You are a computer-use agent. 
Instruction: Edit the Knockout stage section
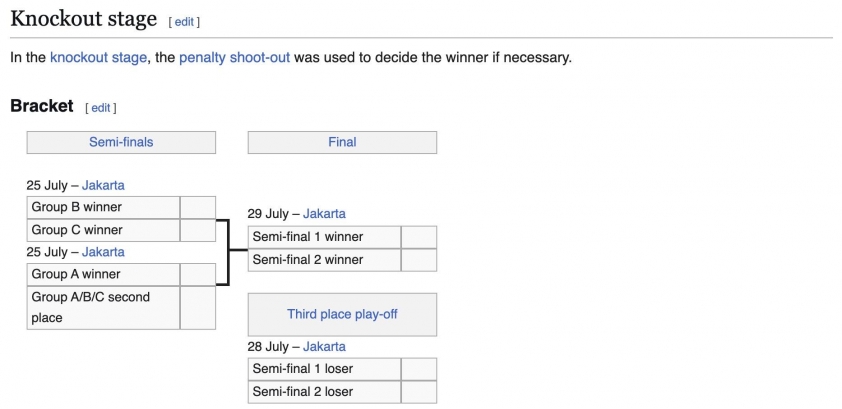click(184, 22)
